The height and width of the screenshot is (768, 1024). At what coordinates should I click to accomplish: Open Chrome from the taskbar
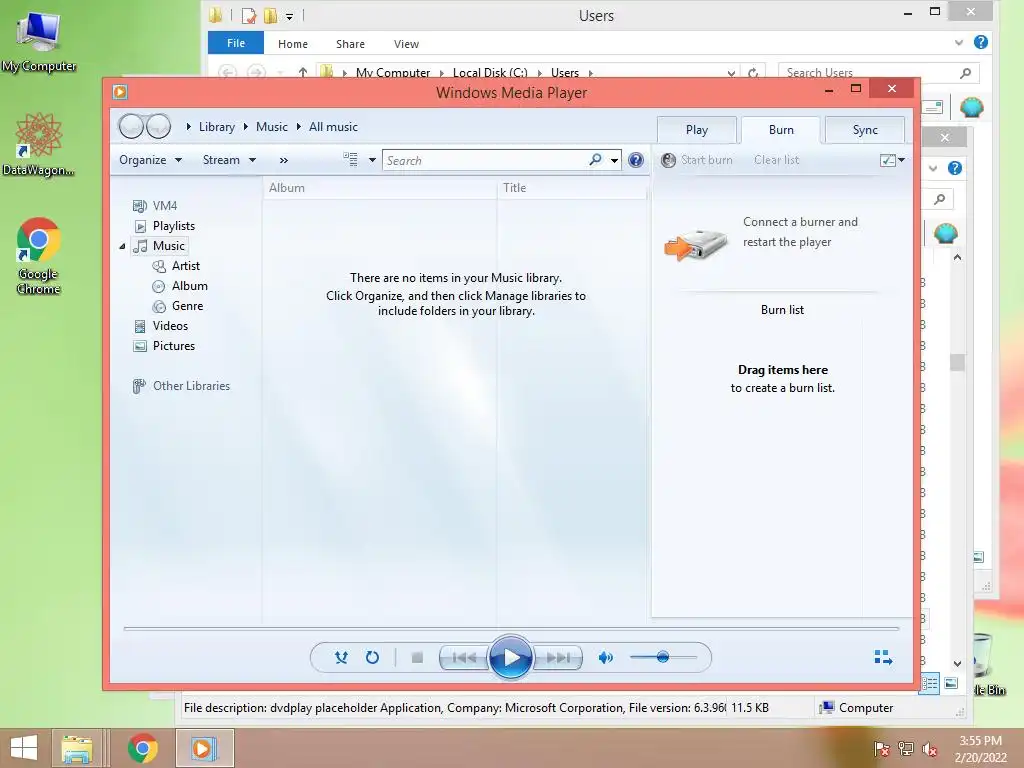coord(142,748)
